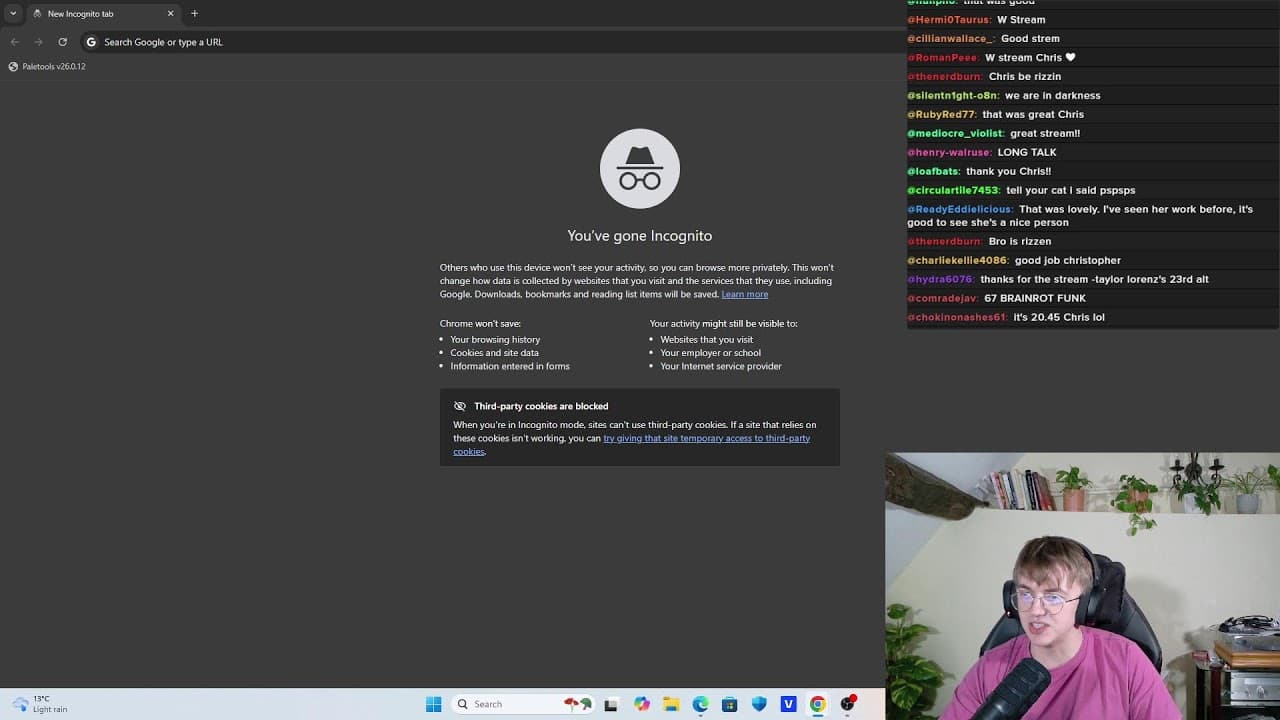Click chat username @loafbats
Viewport: 1280px width, 720px height.
(x=934, y=172)
